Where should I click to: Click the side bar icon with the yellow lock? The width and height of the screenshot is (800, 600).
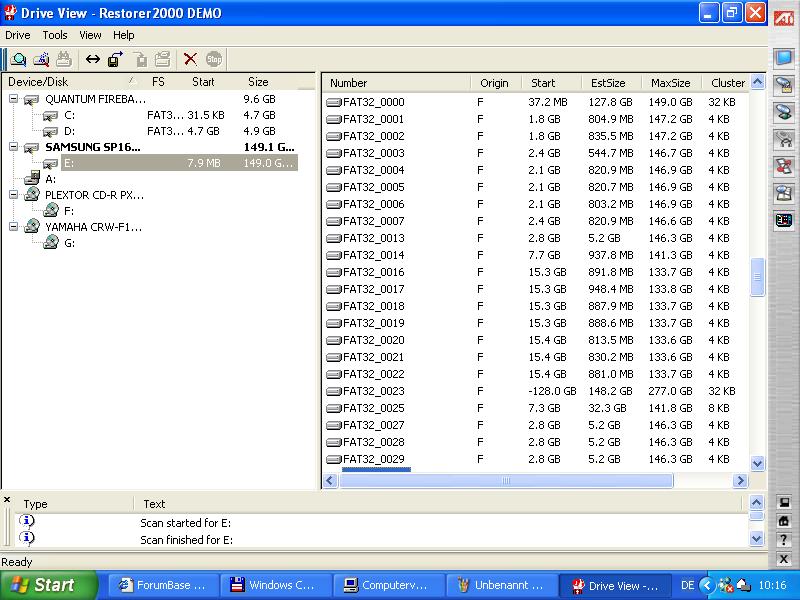pyautogui.click(x=783, y=85)
